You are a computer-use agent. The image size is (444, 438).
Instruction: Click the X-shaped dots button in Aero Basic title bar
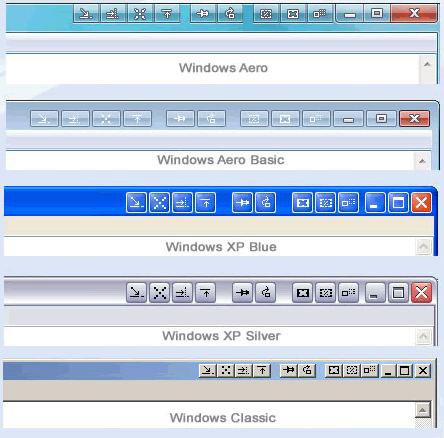[106, 118]
